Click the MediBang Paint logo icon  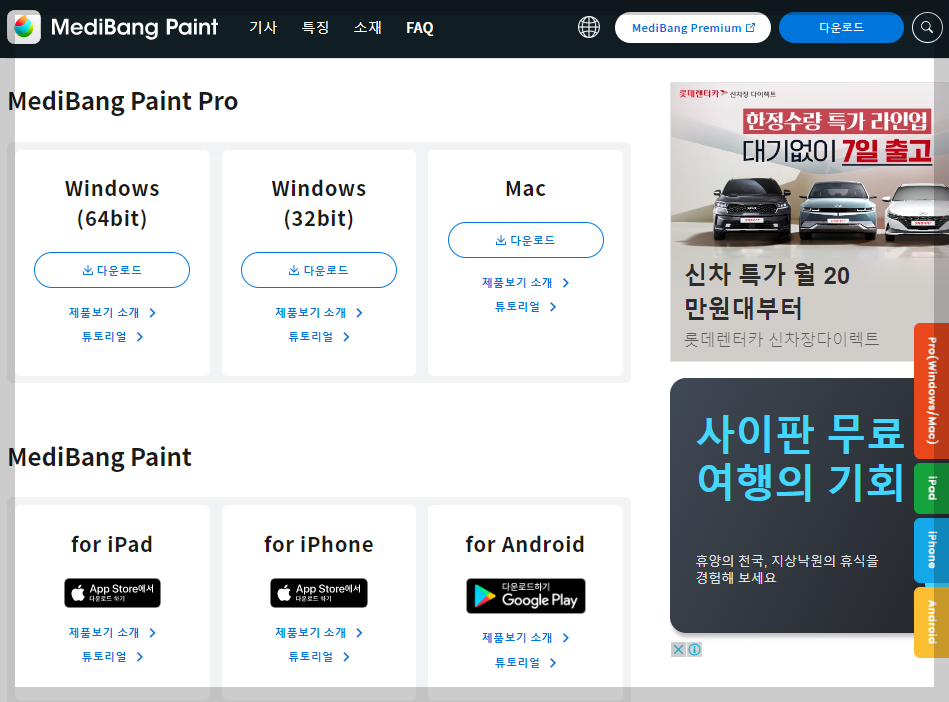pos(24,27)
